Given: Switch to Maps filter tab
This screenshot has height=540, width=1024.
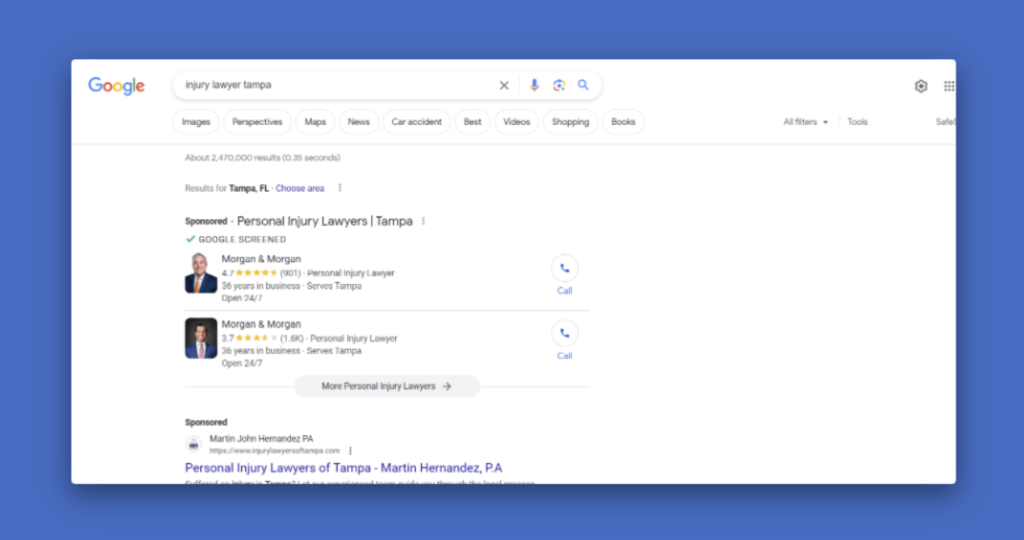Looking at the screenshot, I should pyautogui.click(x=315, y=122).
